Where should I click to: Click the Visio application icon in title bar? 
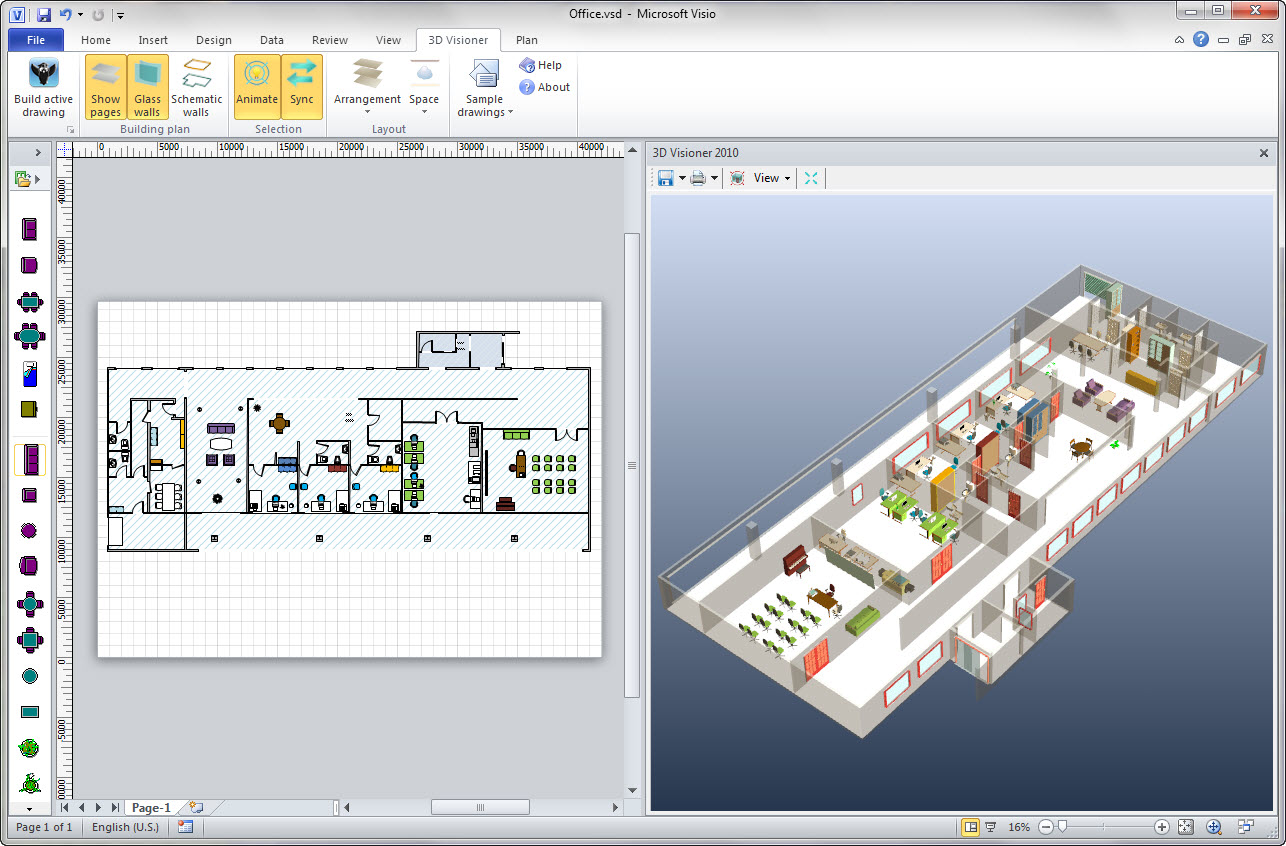pos(17,14)
